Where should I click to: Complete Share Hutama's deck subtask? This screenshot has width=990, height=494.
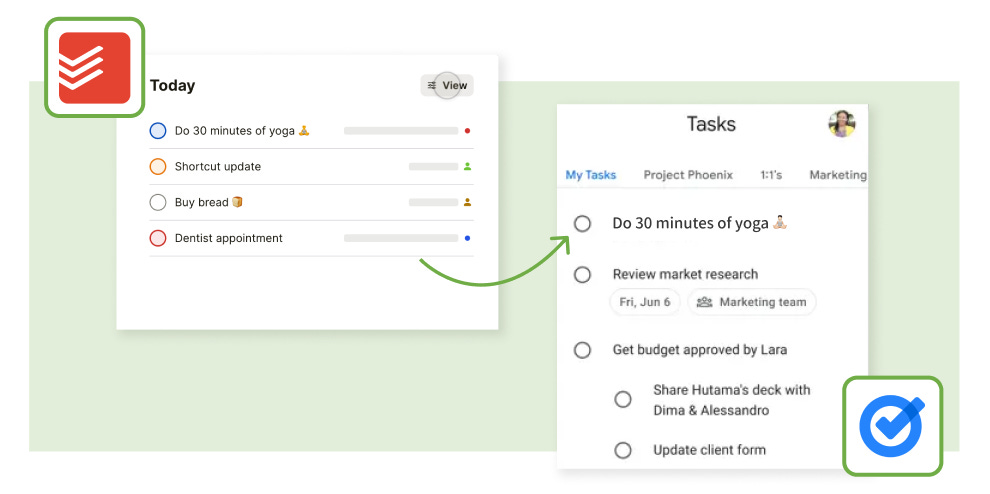click(x=623, y=399)
